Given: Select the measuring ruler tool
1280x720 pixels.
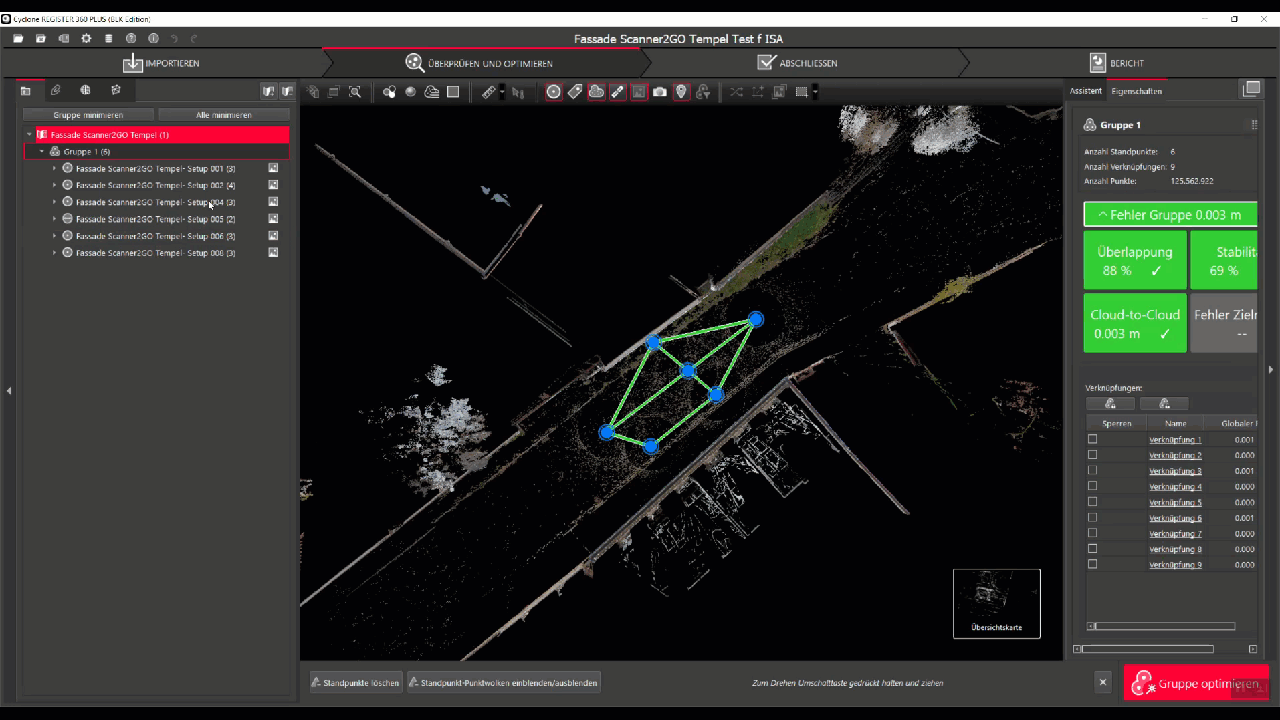Looking at the screenshot, I should (488, 92).
